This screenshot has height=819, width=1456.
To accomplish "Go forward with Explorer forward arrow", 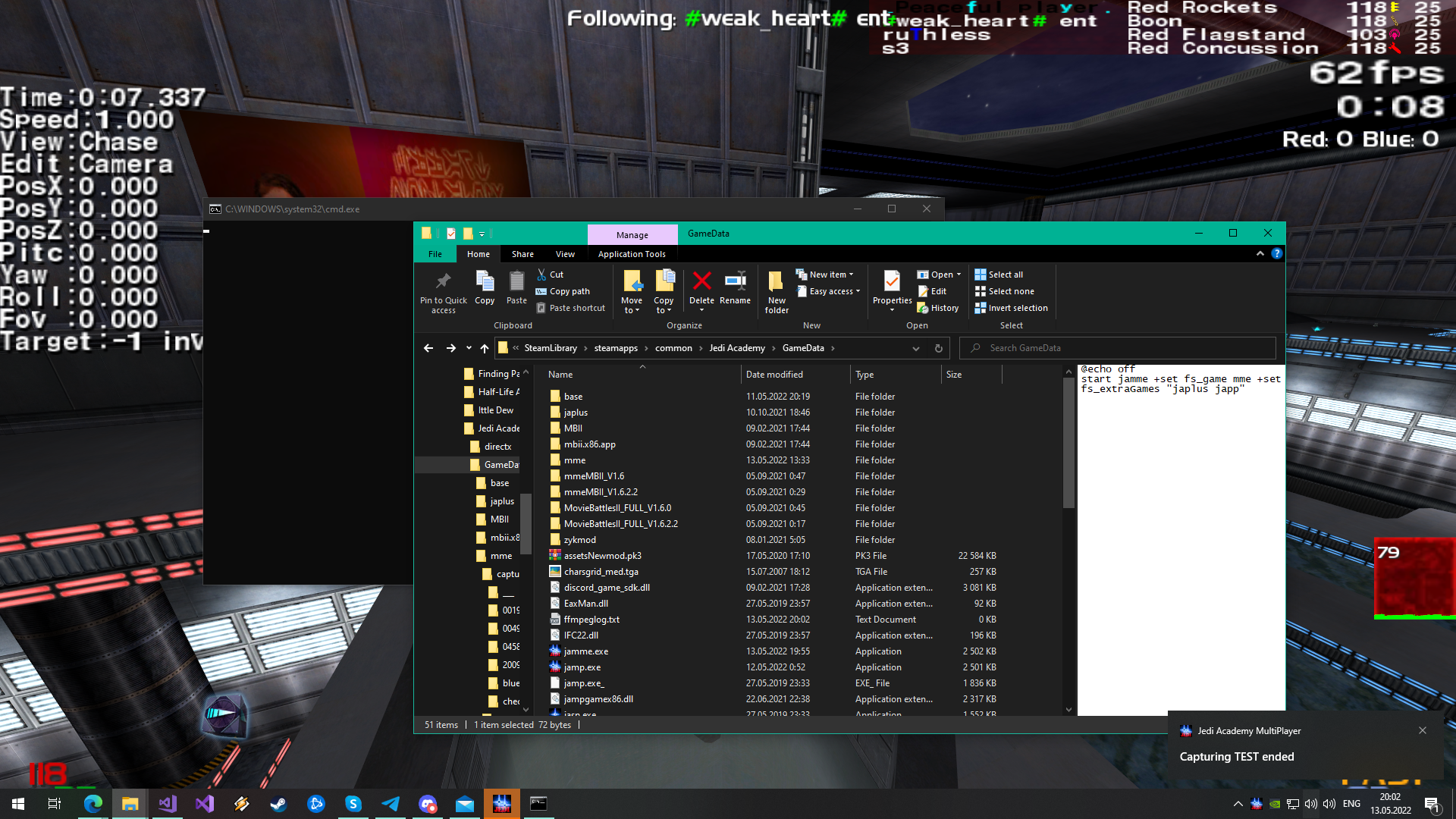I will (451, 348).
